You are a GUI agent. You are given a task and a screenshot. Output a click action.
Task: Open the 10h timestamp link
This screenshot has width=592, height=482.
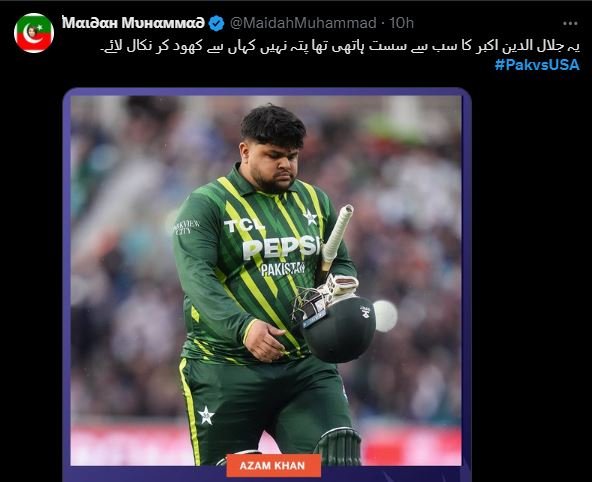tap(401, 23)
